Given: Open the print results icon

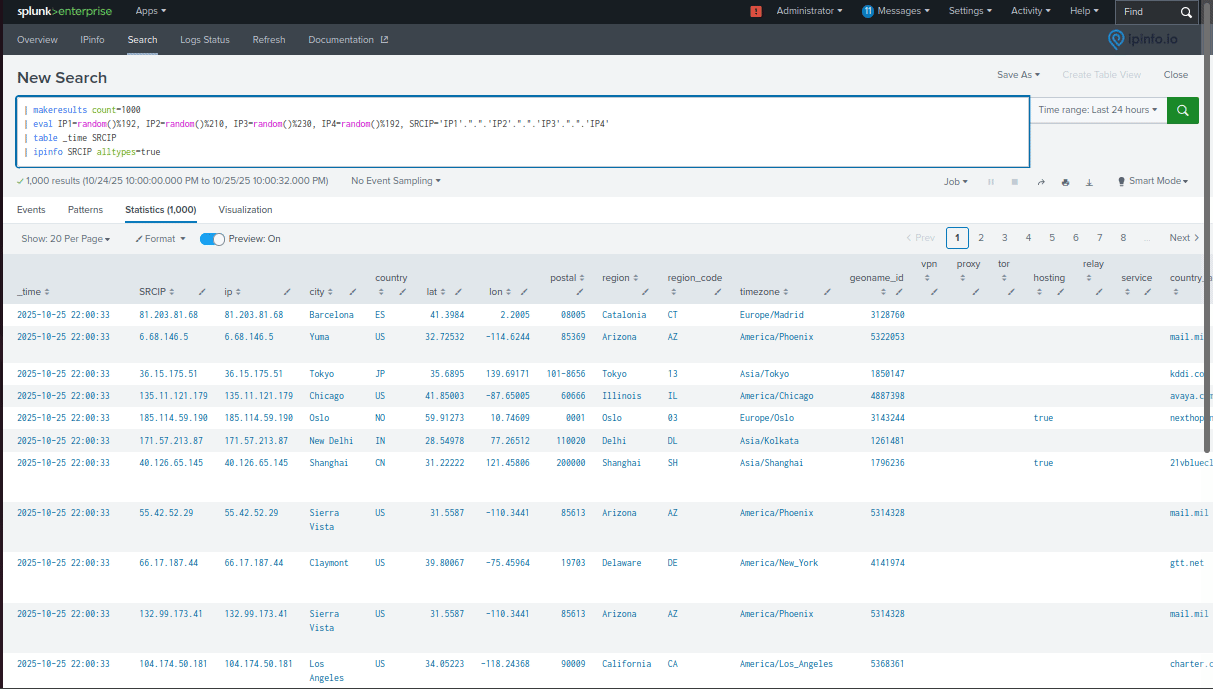Looking at the screenshot, I should pos(1066,182).
